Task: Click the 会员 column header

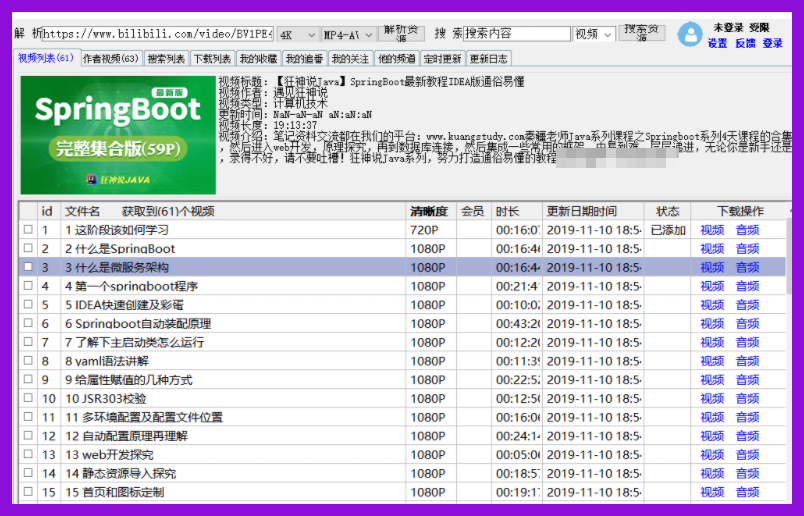Action: (x=473, y=211)
